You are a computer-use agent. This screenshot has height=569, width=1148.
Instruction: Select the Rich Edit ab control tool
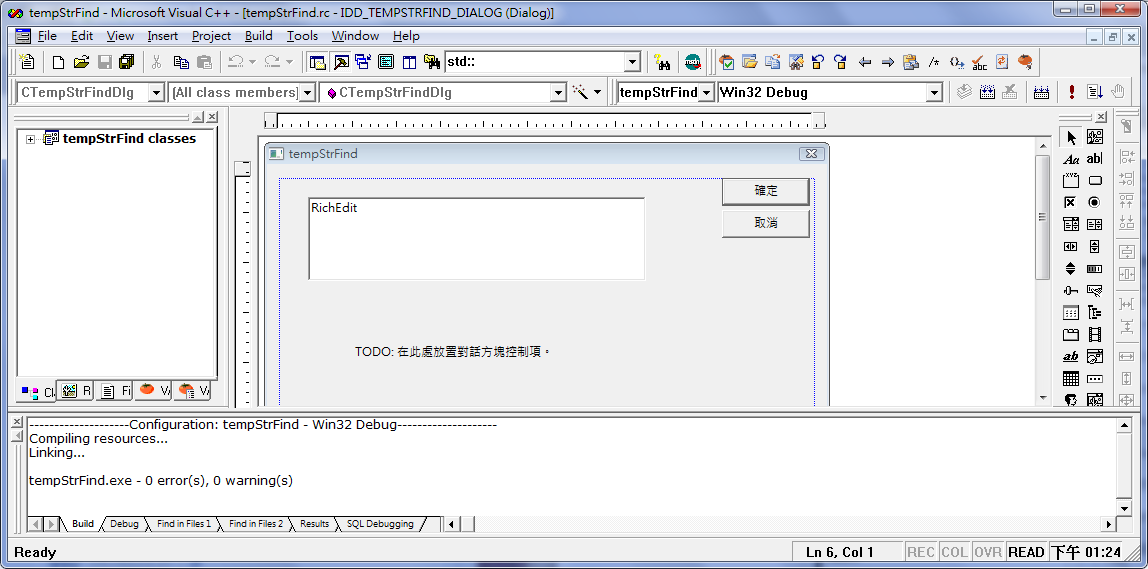click(1071, 357)
